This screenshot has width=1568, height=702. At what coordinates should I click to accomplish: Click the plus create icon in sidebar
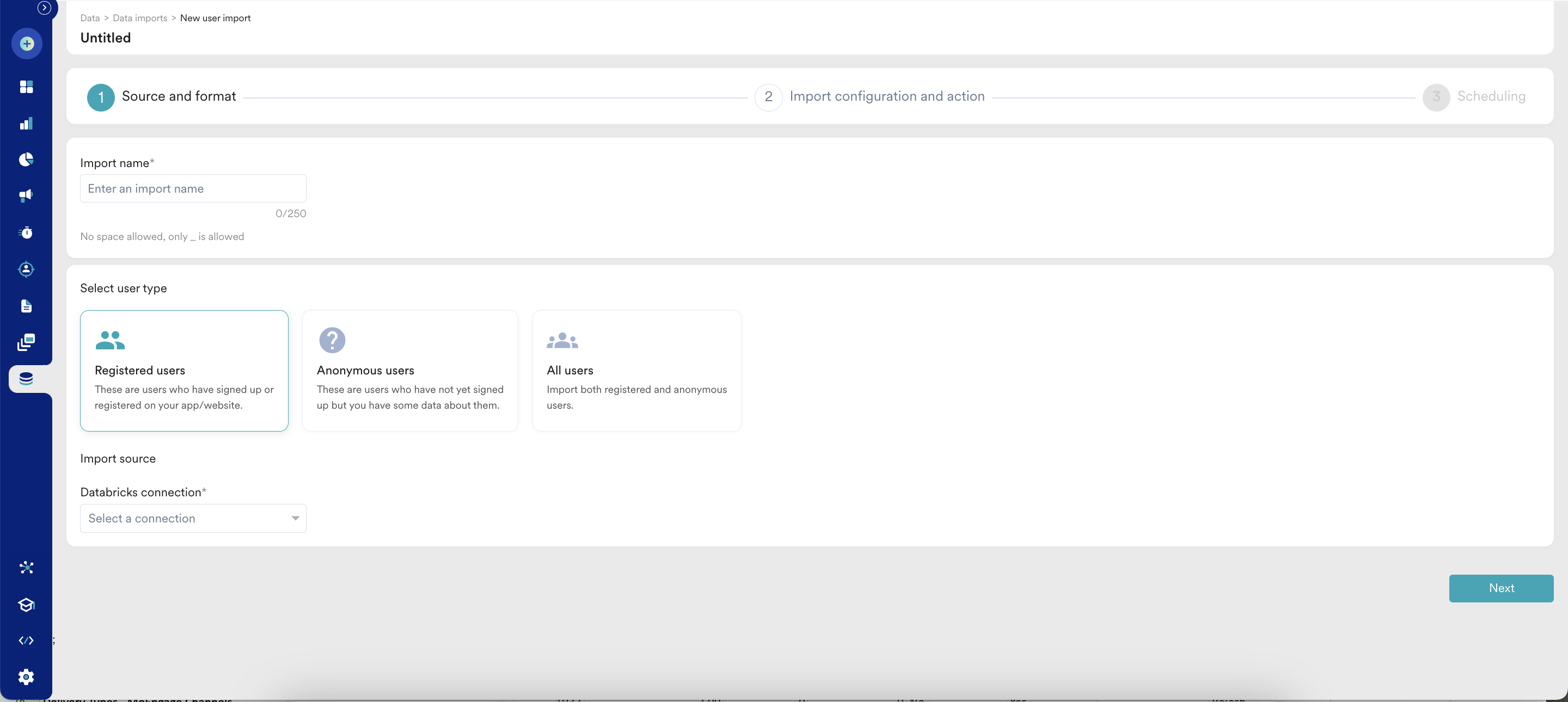coord(26,44)
